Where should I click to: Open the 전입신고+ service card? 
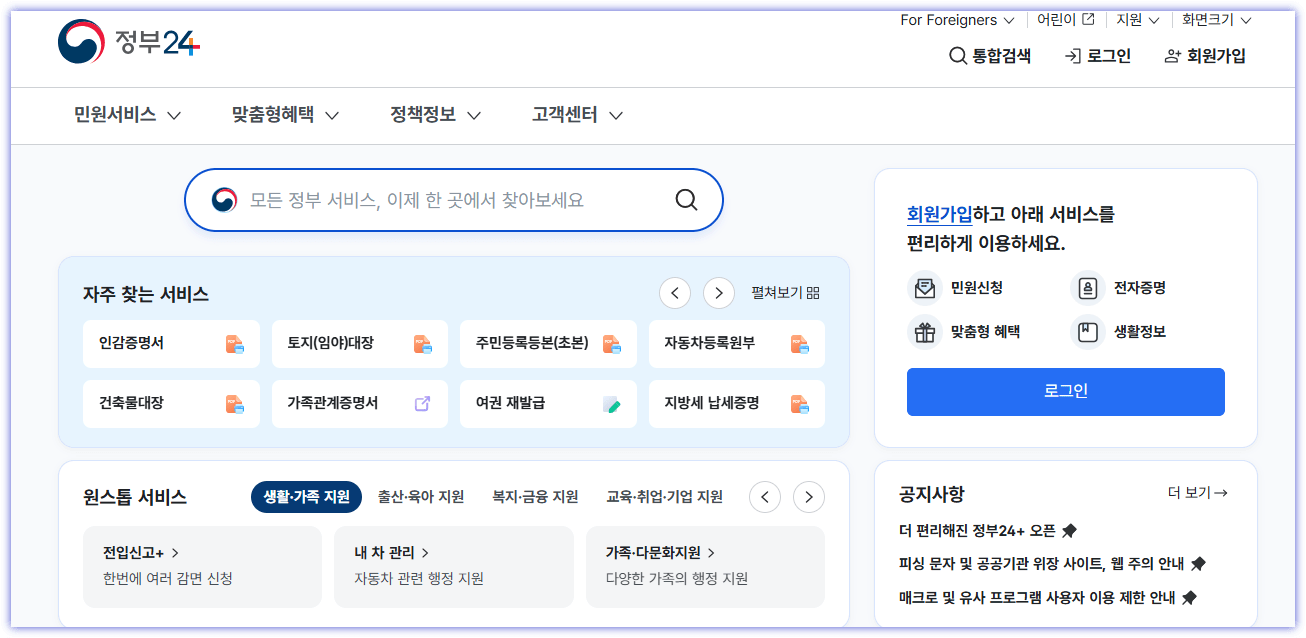[203, 567]
